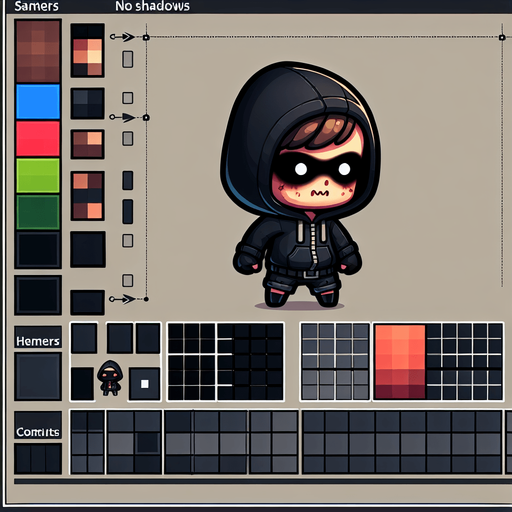The width and height of the screenshot is (512, 512).
Task: Open the gray grid tile panel
Action: pos(335,361)
